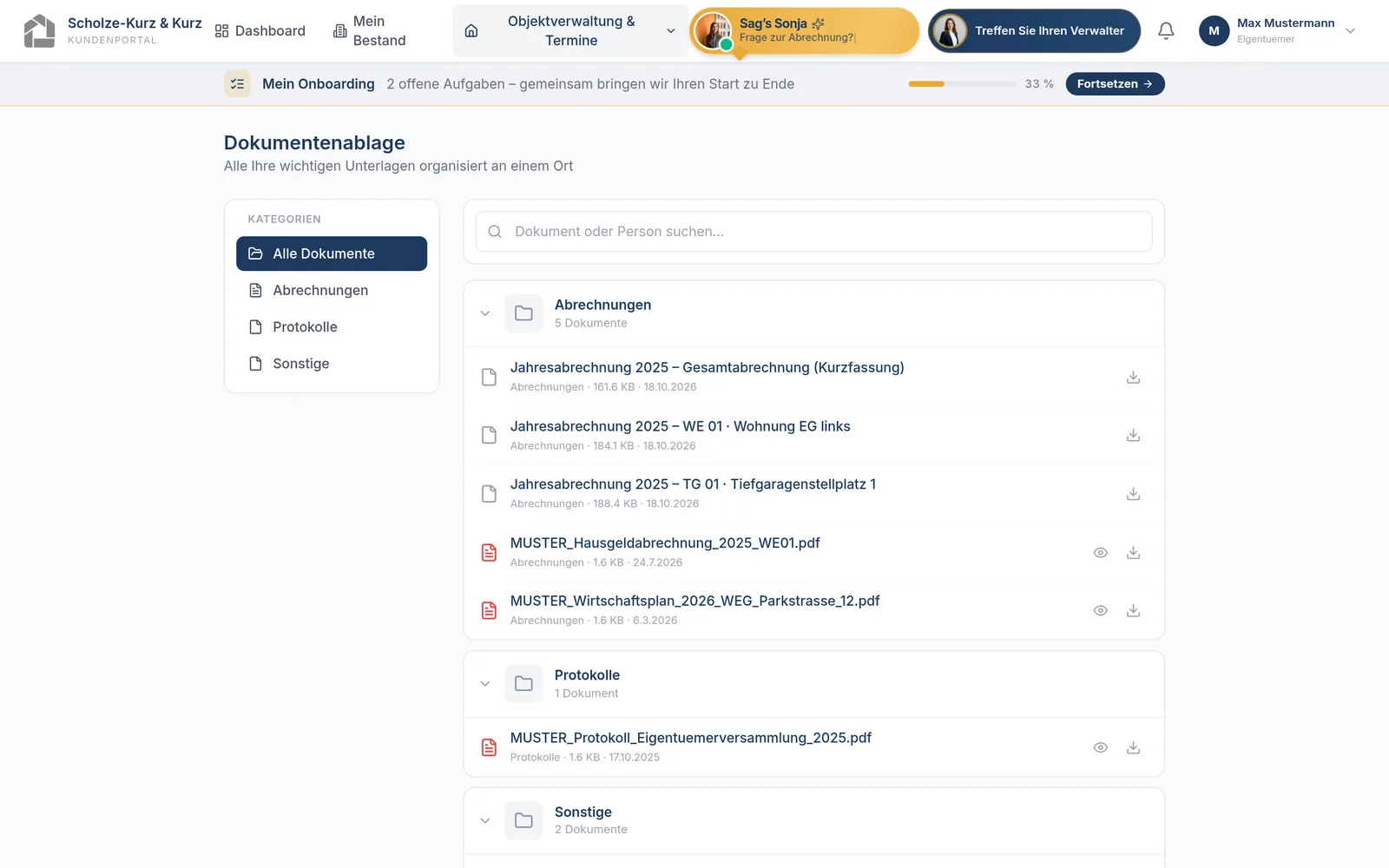Download MUSTER_Wirtschaftsplan_2026_WEG_Parkstrasse_12.pdf

[1133, 611]
